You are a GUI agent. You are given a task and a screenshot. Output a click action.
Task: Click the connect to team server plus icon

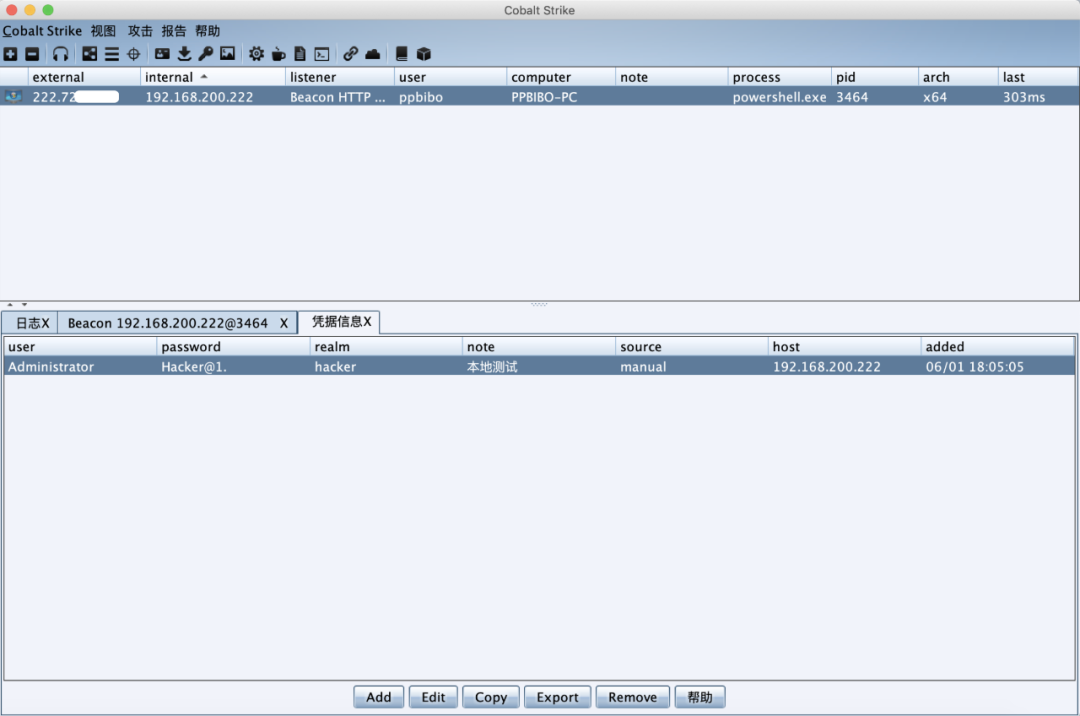10,54
